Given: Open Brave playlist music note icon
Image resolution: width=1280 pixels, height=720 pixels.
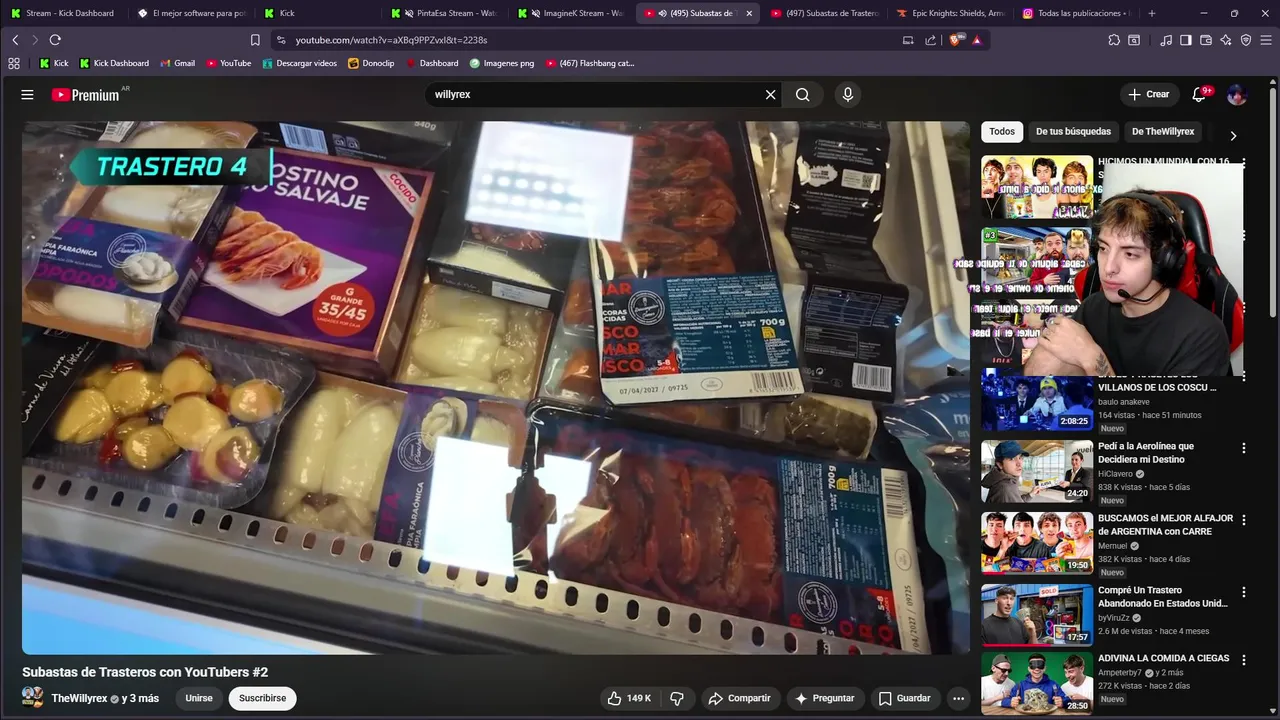Looking at the screenshot, I should (x=1166, y=40).
